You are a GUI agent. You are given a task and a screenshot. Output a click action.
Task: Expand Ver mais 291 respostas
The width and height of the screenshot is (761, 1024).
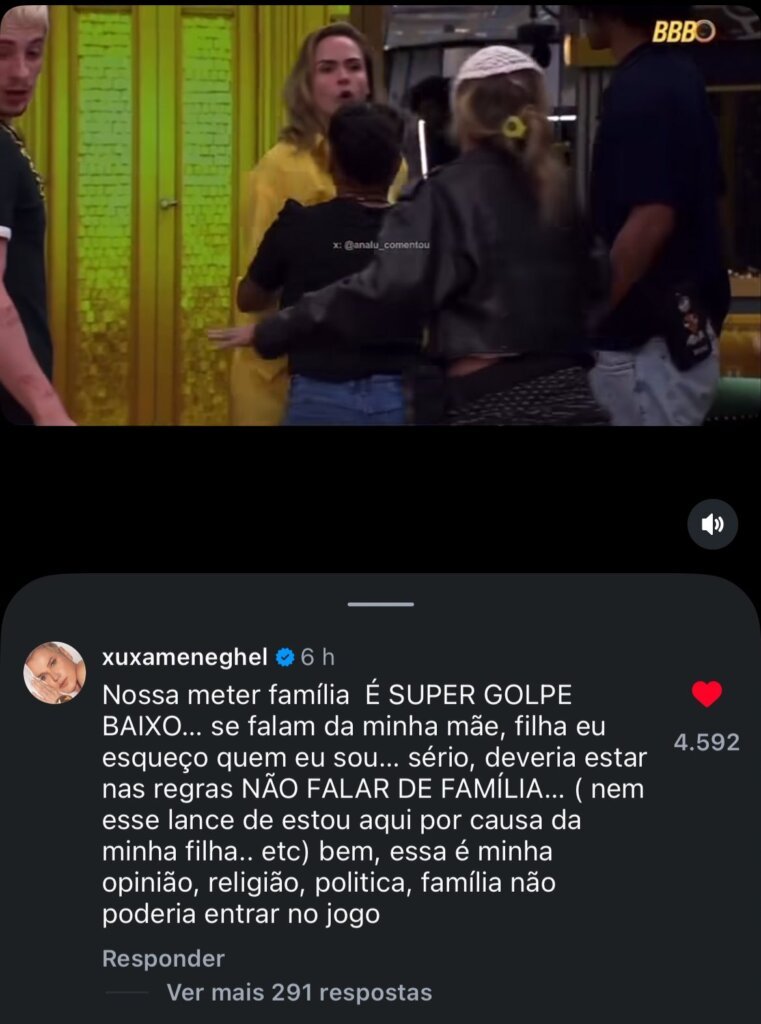299,993
